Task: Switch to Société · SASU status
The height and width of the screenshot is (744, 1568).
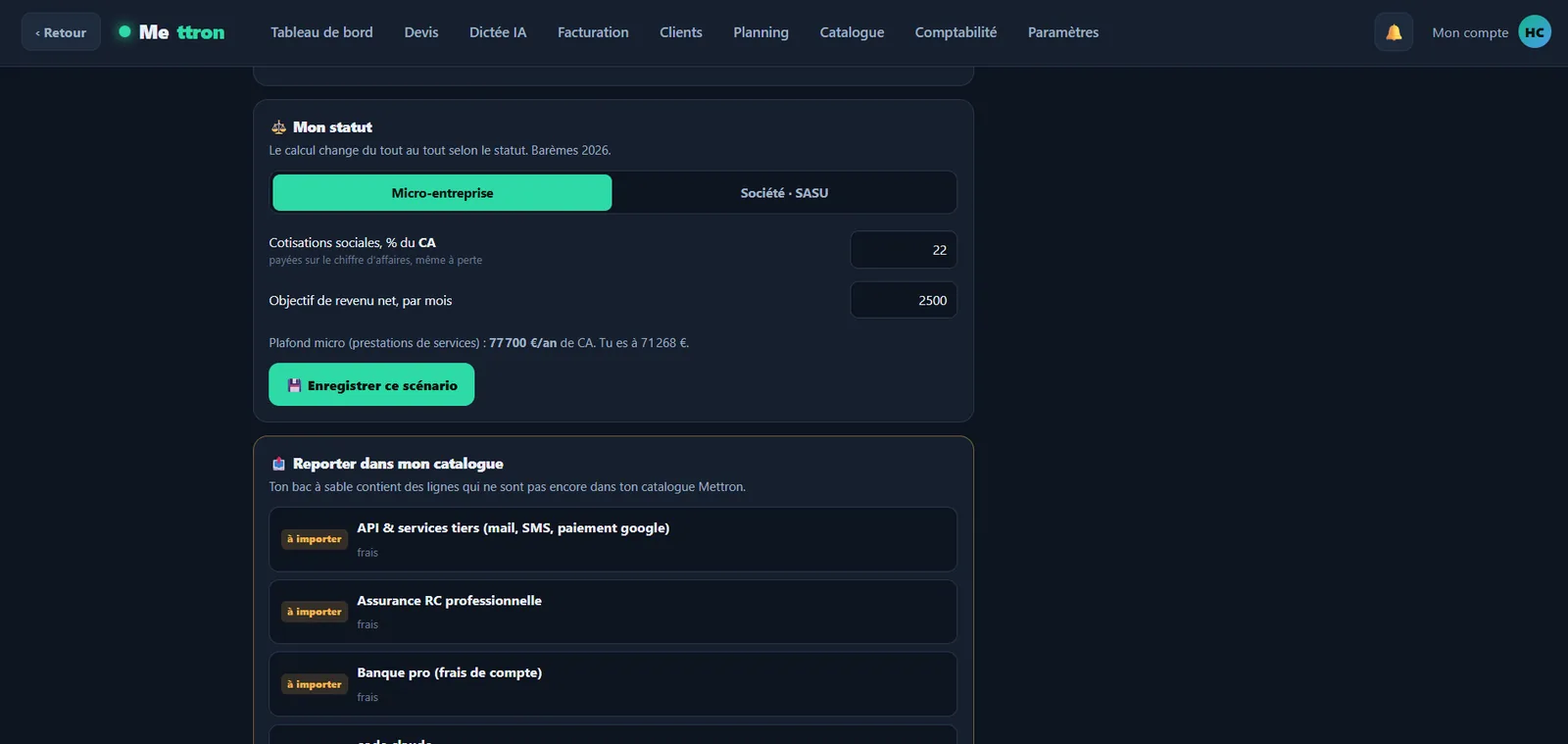Action: point(784,193)
